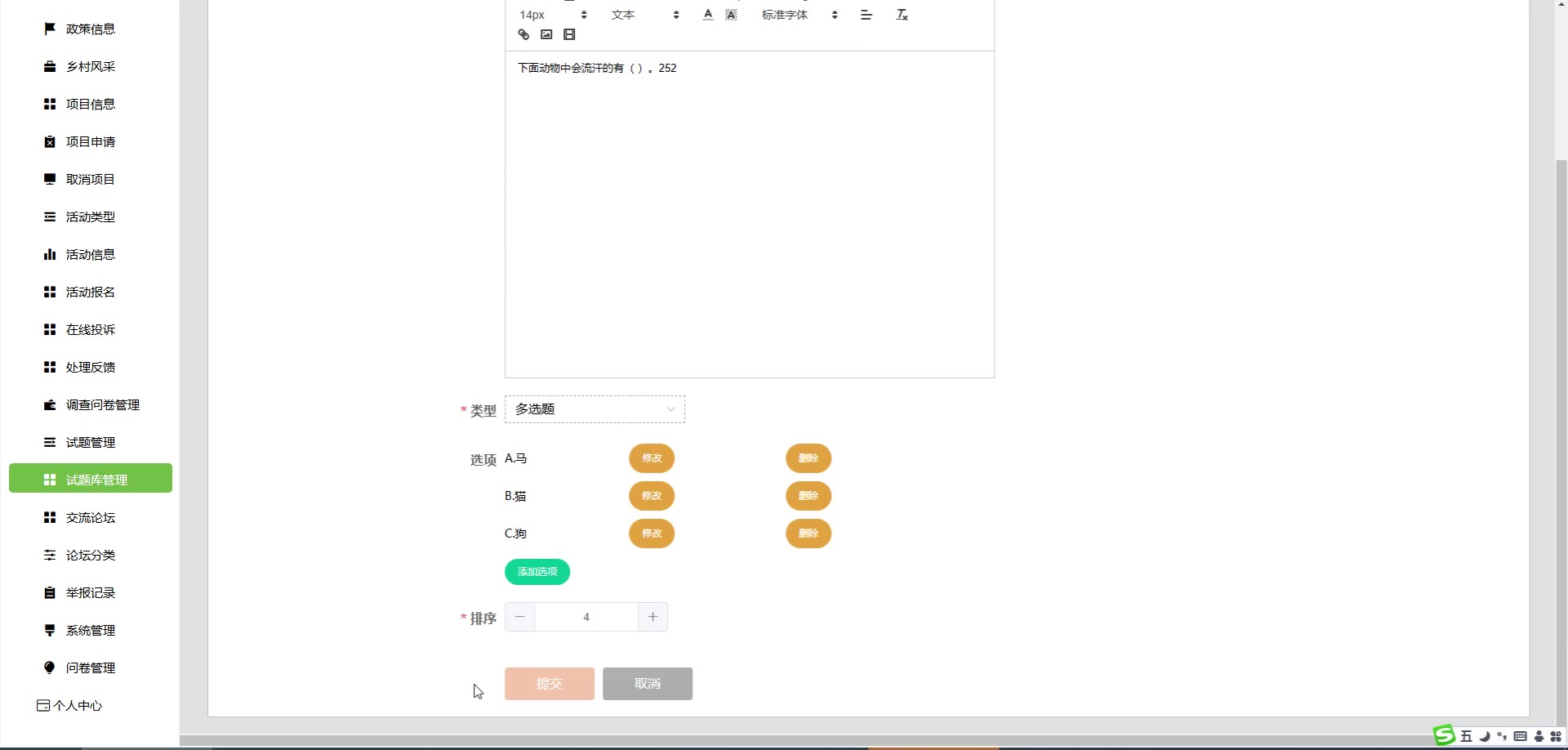Click 删除 for option B.猫

pyautogui.click(x=808, y=496)
